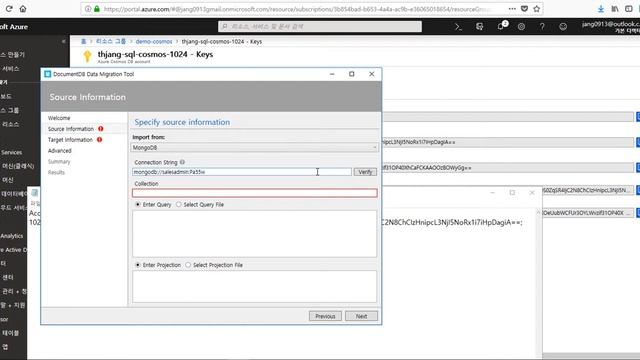This screenshot has width=640, height=360.
Task: Open Azure directory and subscription filter icon
Action: (x=480, y=27)
